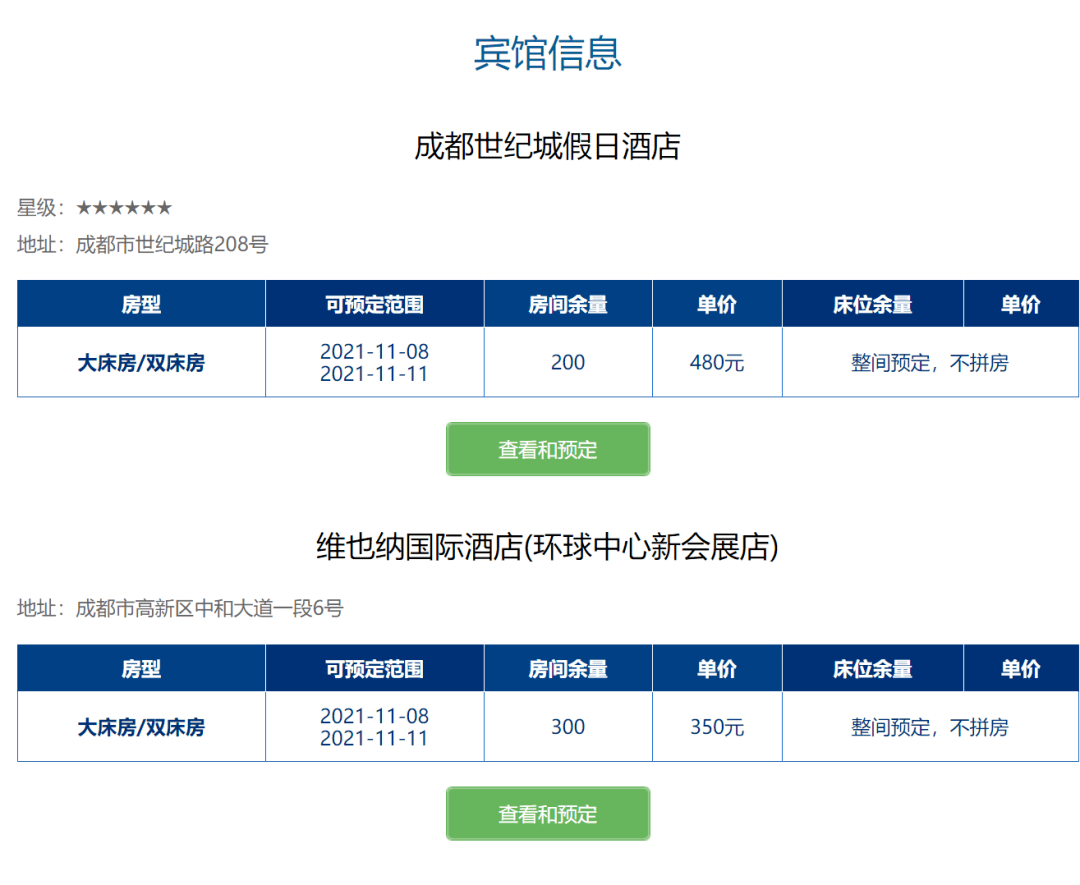
Task: Select the 成都世纪城假日酒店 hotel title
Action: point(548,146)
